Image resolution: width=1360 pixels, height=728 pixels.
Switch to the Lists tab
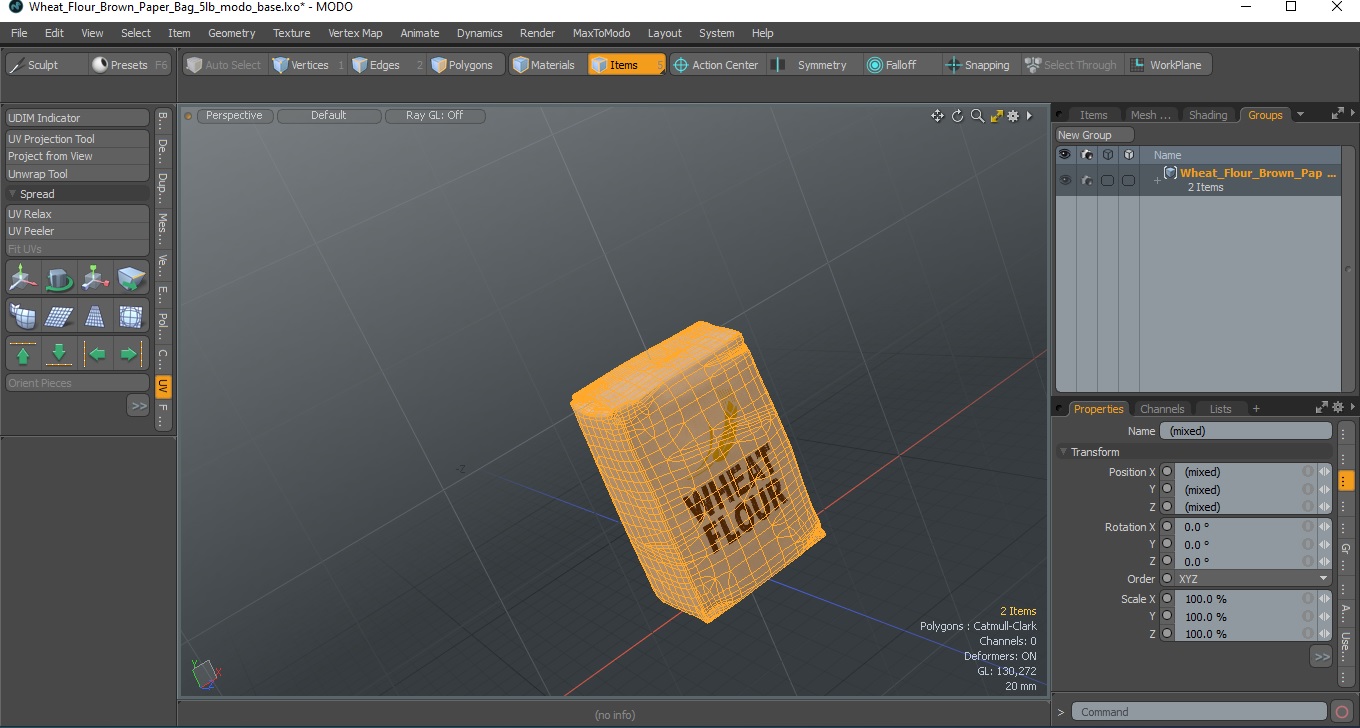pos(1220,409)
